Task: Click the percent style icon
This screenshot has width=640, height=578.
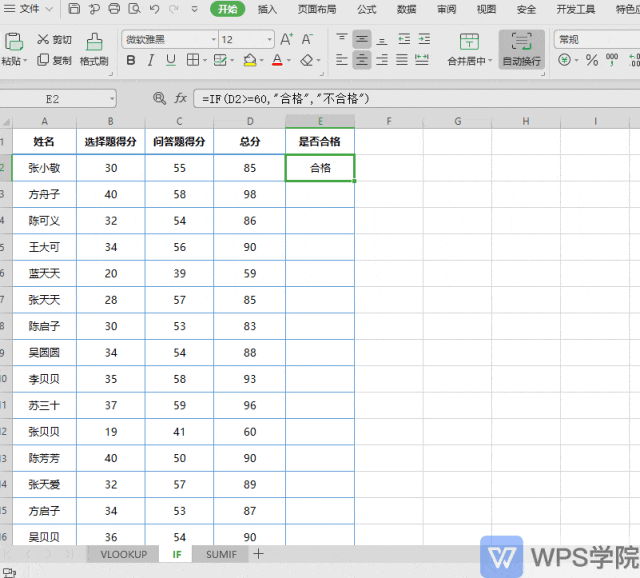Action: click(591, 60)
